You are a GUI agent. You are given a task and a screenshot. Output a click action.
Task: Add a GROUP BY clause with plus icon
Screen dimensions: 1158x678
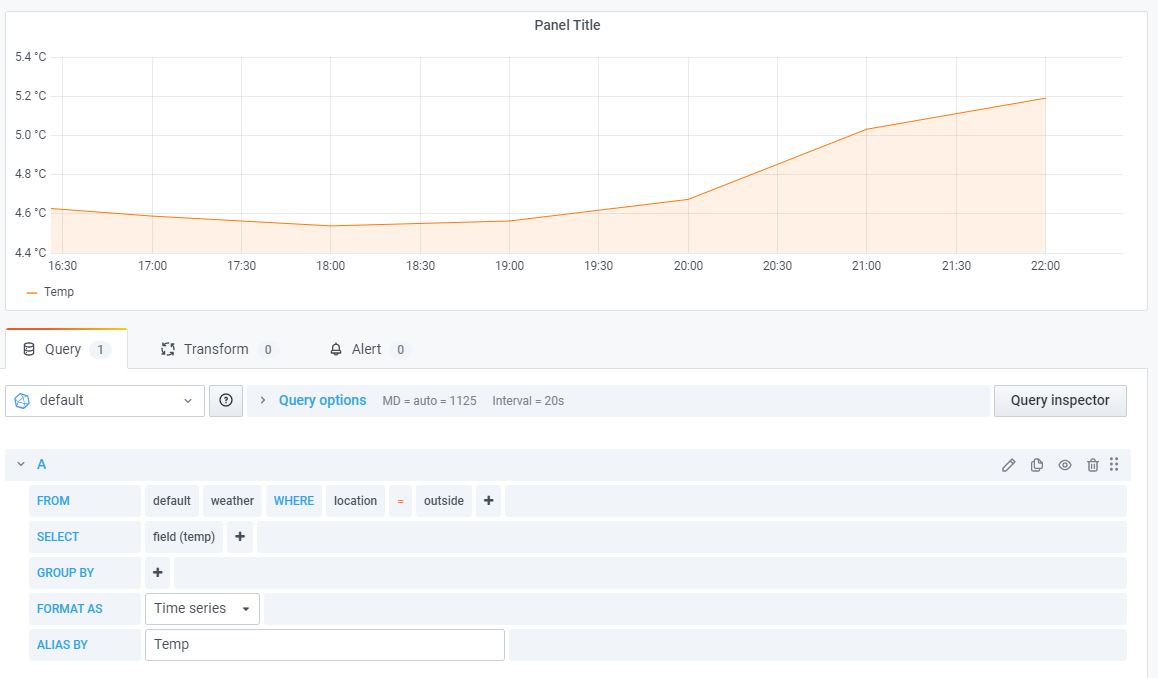pos(158,573)
